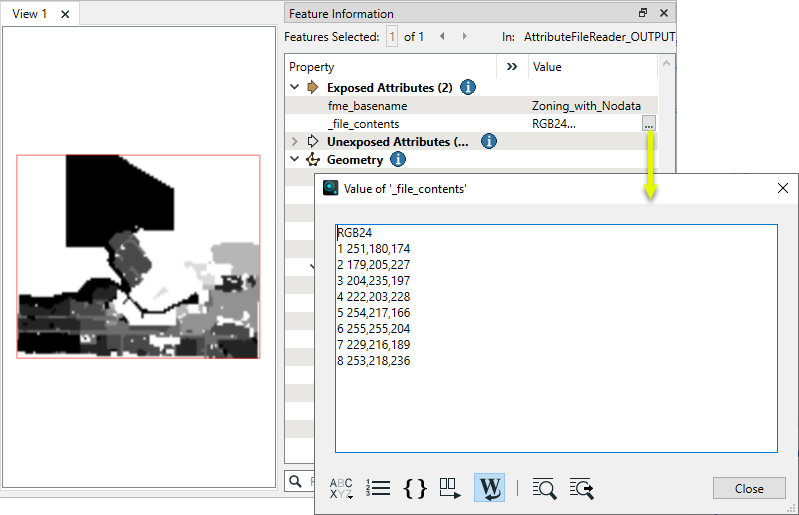Collapse the Exposed Attributes section

click(x=295, y=88)
